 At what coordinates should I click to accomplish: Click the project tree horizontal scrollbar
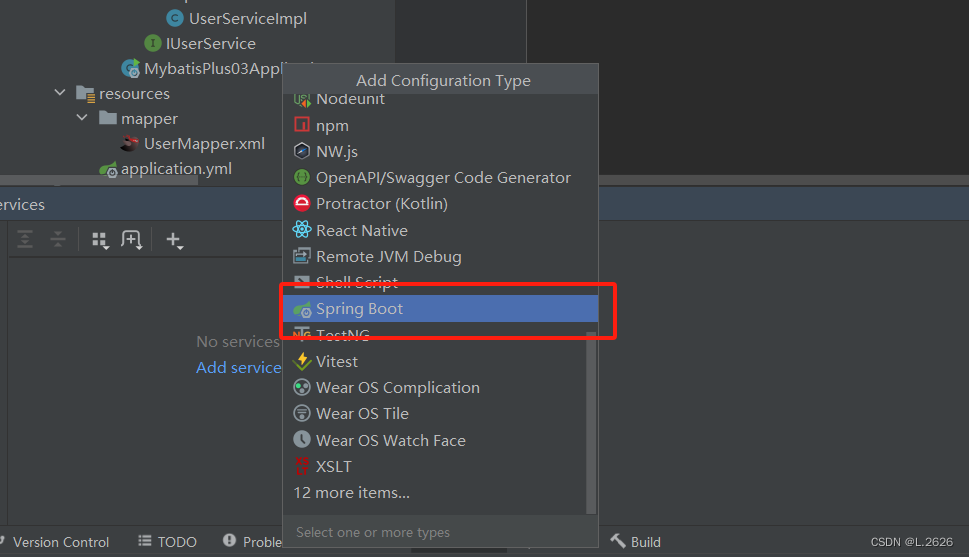click(x=99, y=180)
